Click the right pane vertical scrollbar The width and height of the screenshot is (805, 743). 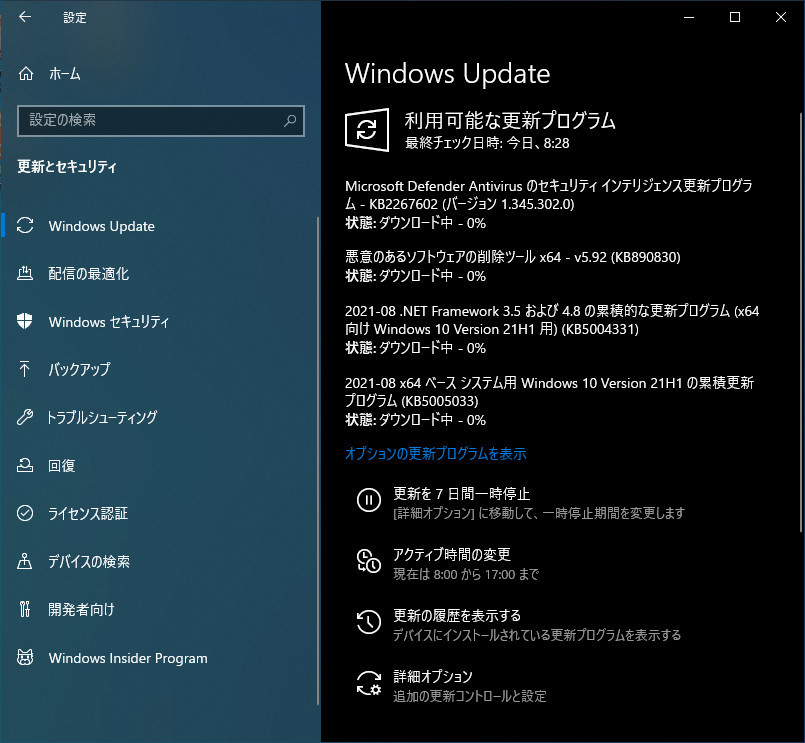[x=801, y=322]
